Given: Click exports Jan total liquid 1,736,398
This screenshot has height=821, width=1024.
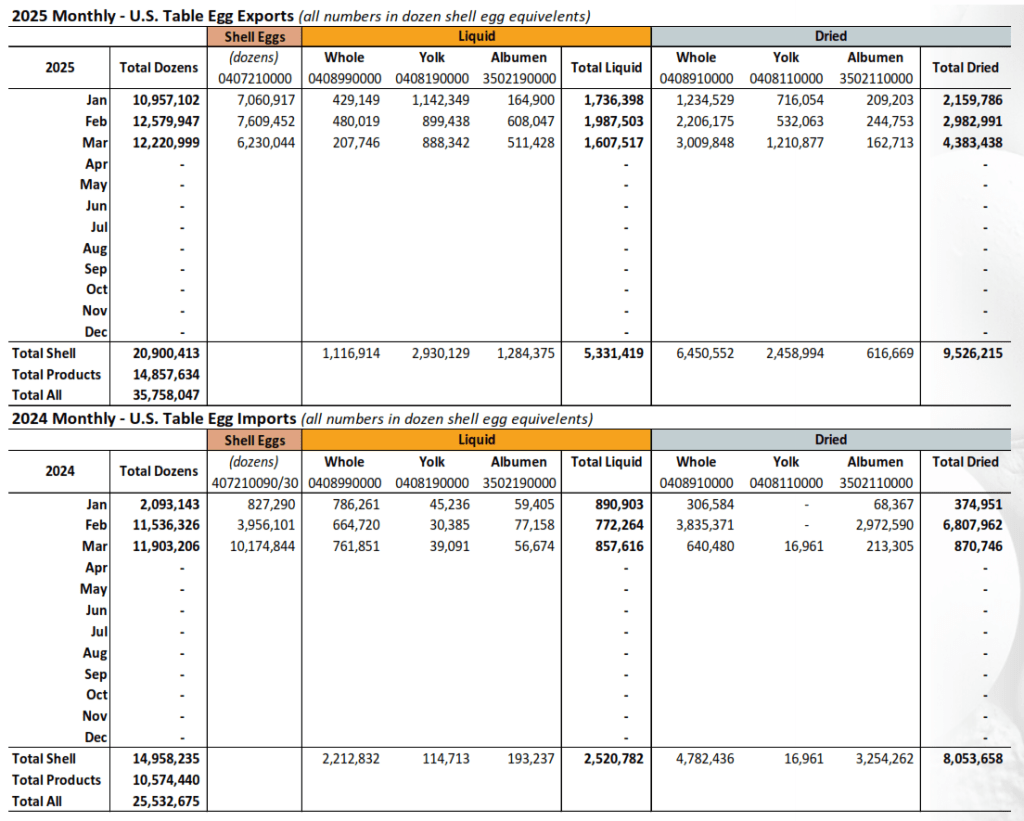Looking at the screenshot, I should [614, 100].
